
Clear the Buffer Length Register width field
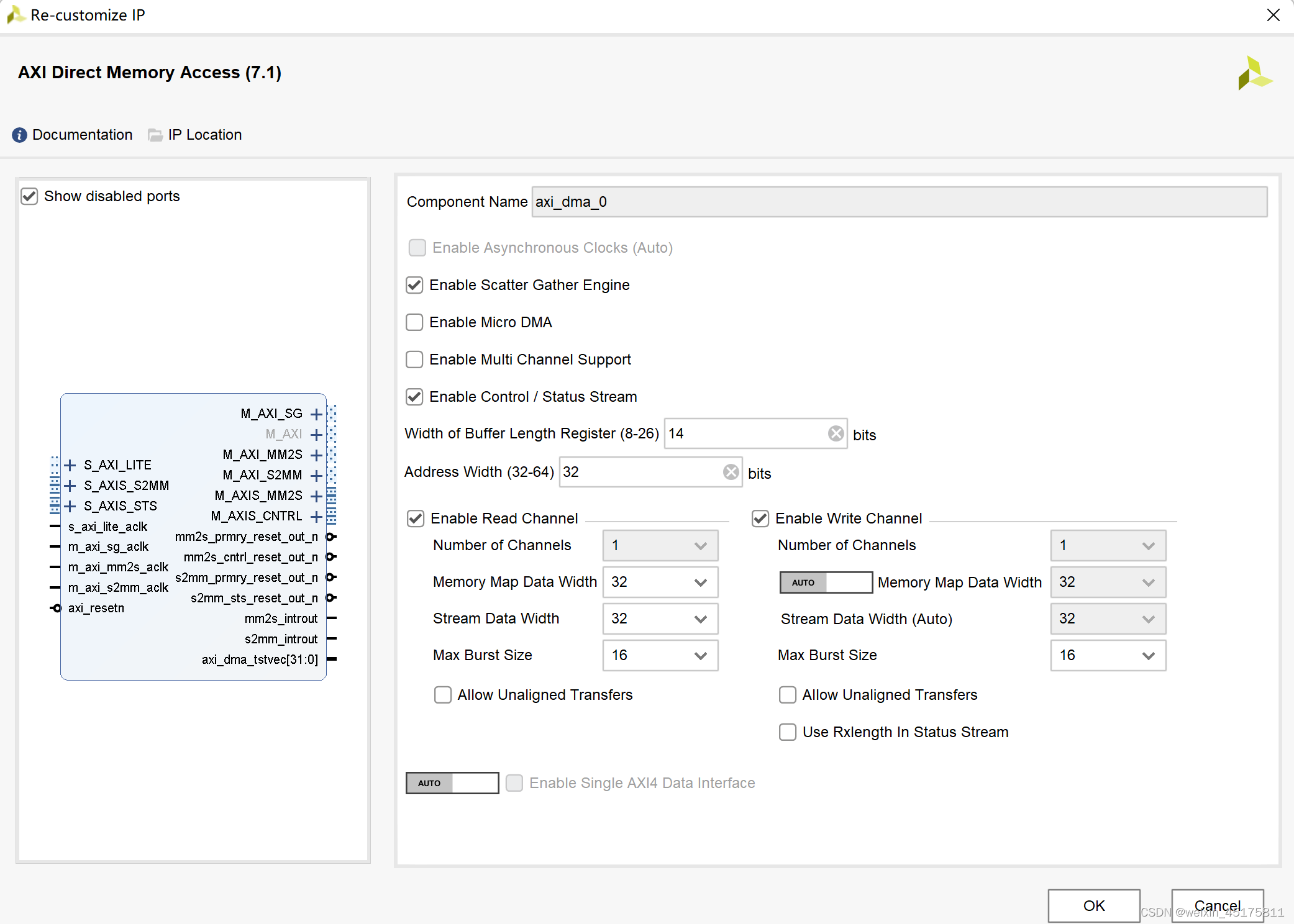(836, 433)
